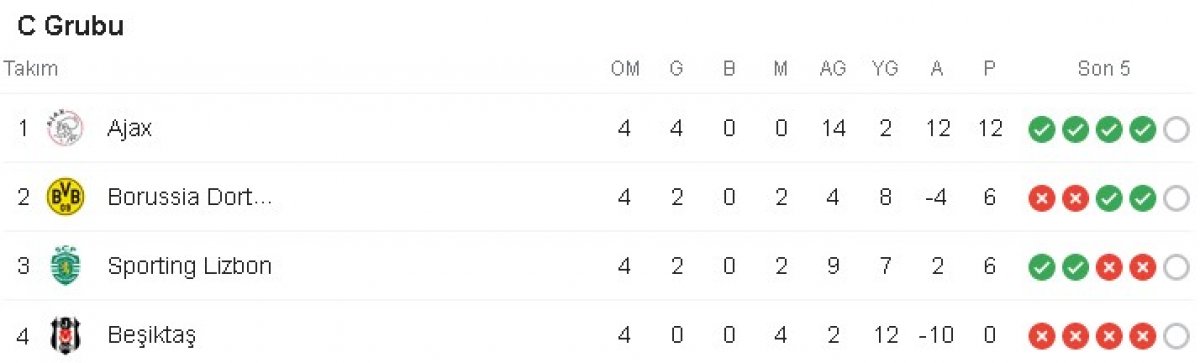Click the Borussia Dortmund BVB logo

pos(66,197)
